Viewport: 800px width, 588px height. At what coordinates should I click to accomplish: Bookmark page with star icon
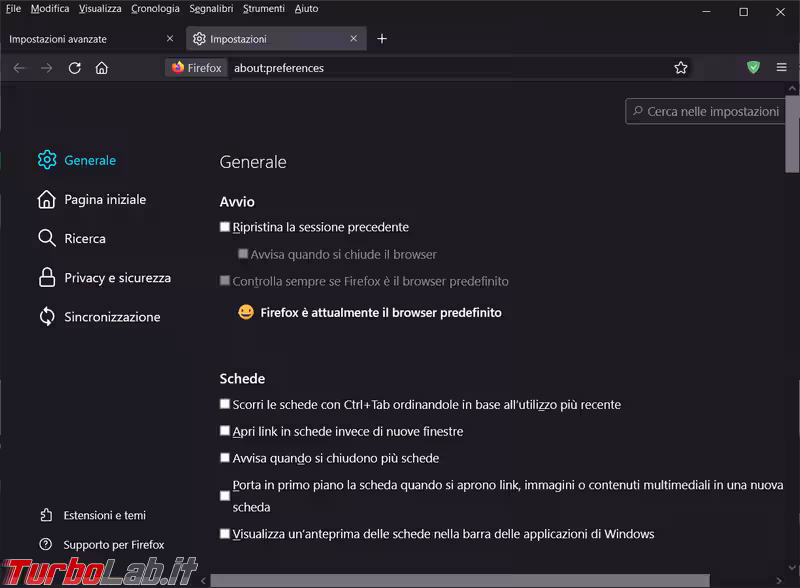pos(681,68)
